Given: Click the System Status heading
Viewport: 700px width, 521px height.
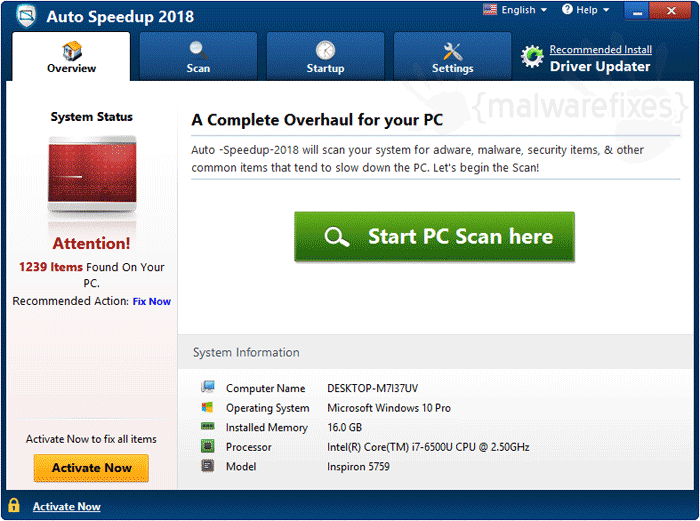Looking at the screenshot, I should tap(92, 117).
